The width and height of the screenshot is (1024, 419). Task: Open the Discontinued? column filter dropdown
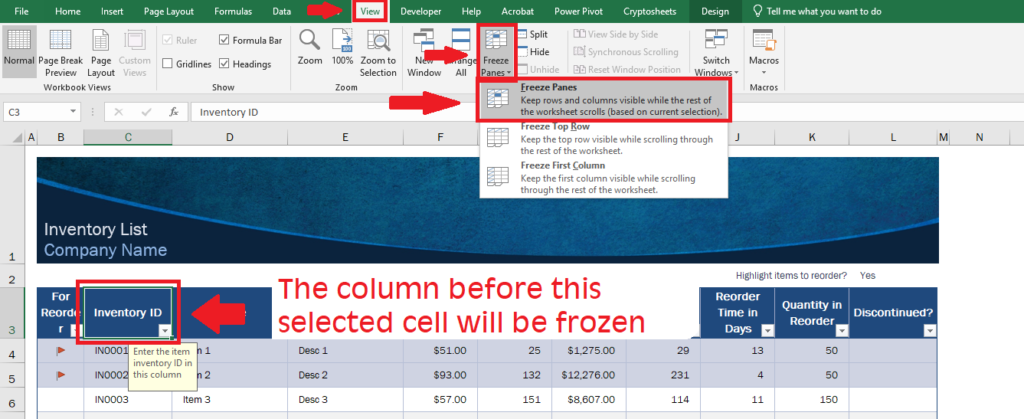click(930, 331)
